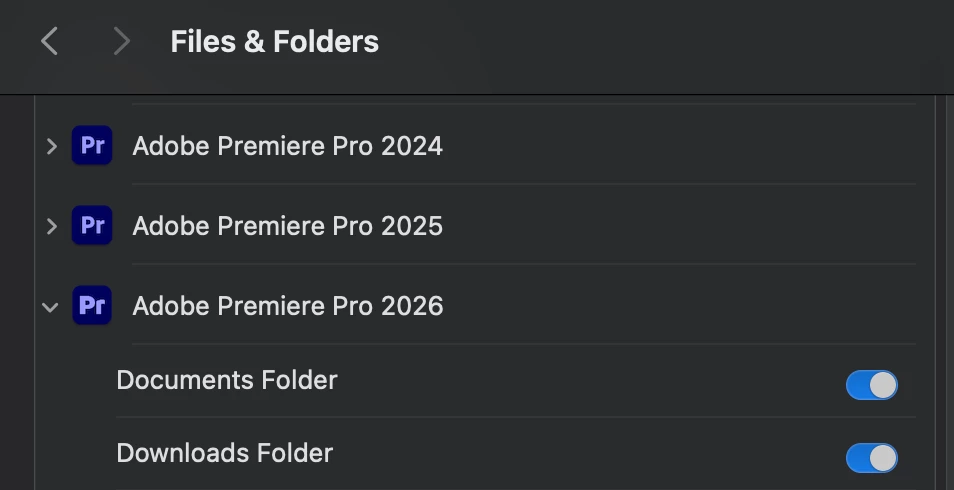Click the Adobe Premiere Pro 2025 app icon
The width and height of the screenshot is (954, 490).
point(92,225)
